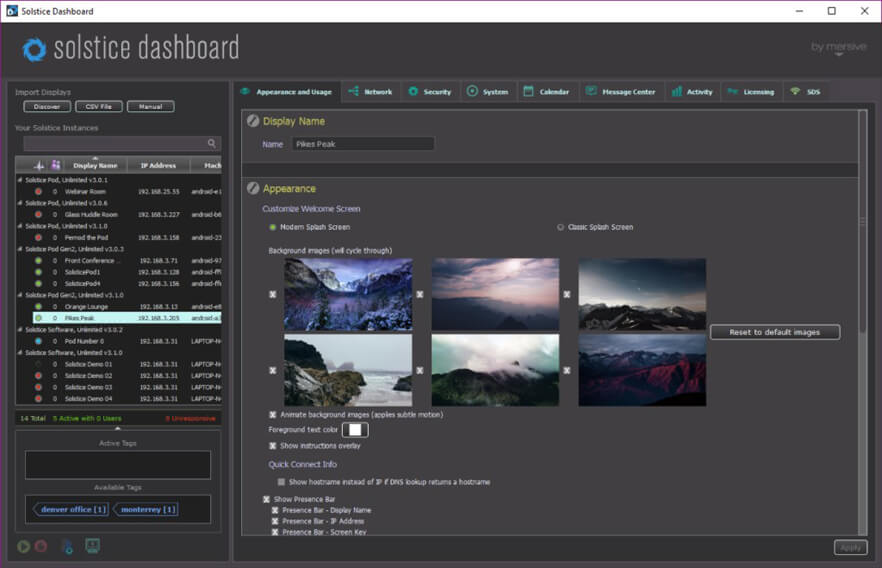
Task: Click the green play icon at bottom left
Action: coord(24,546)
